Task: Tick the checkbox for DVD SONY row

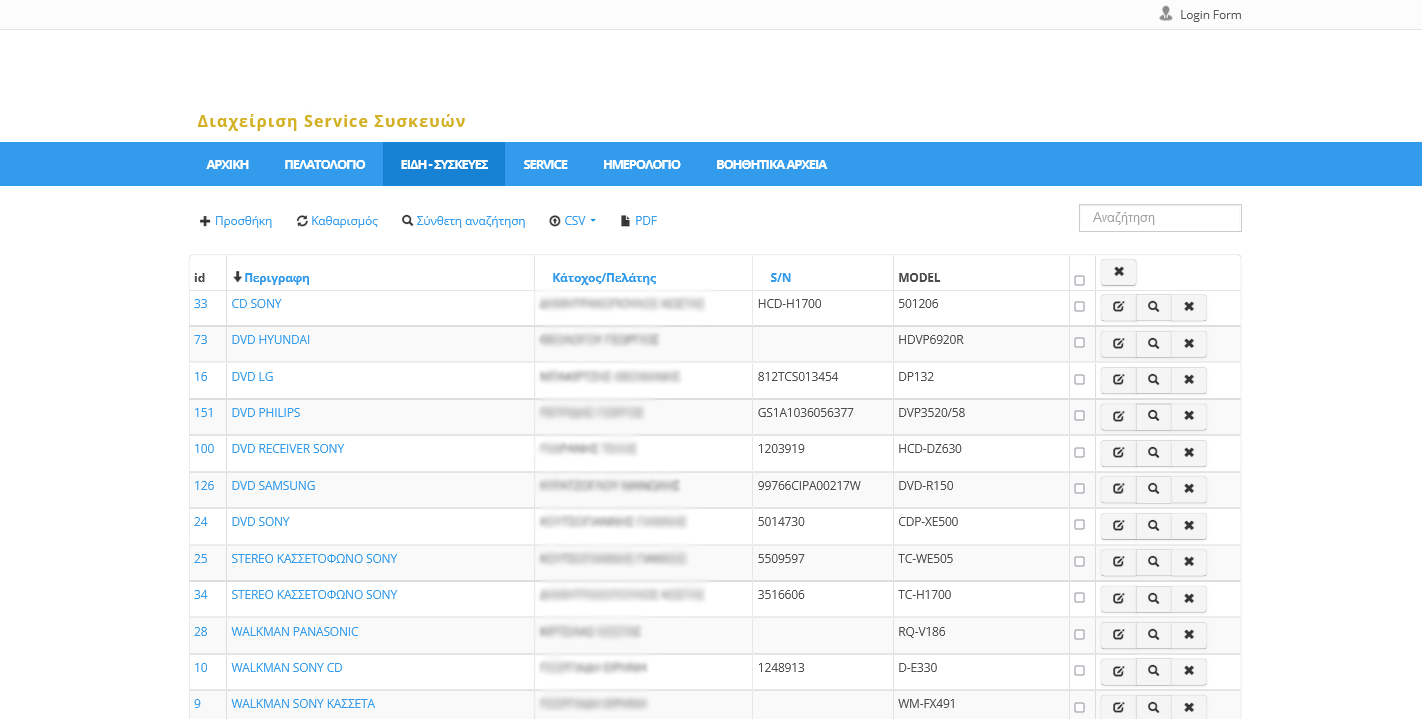Action: point(1079,525)
